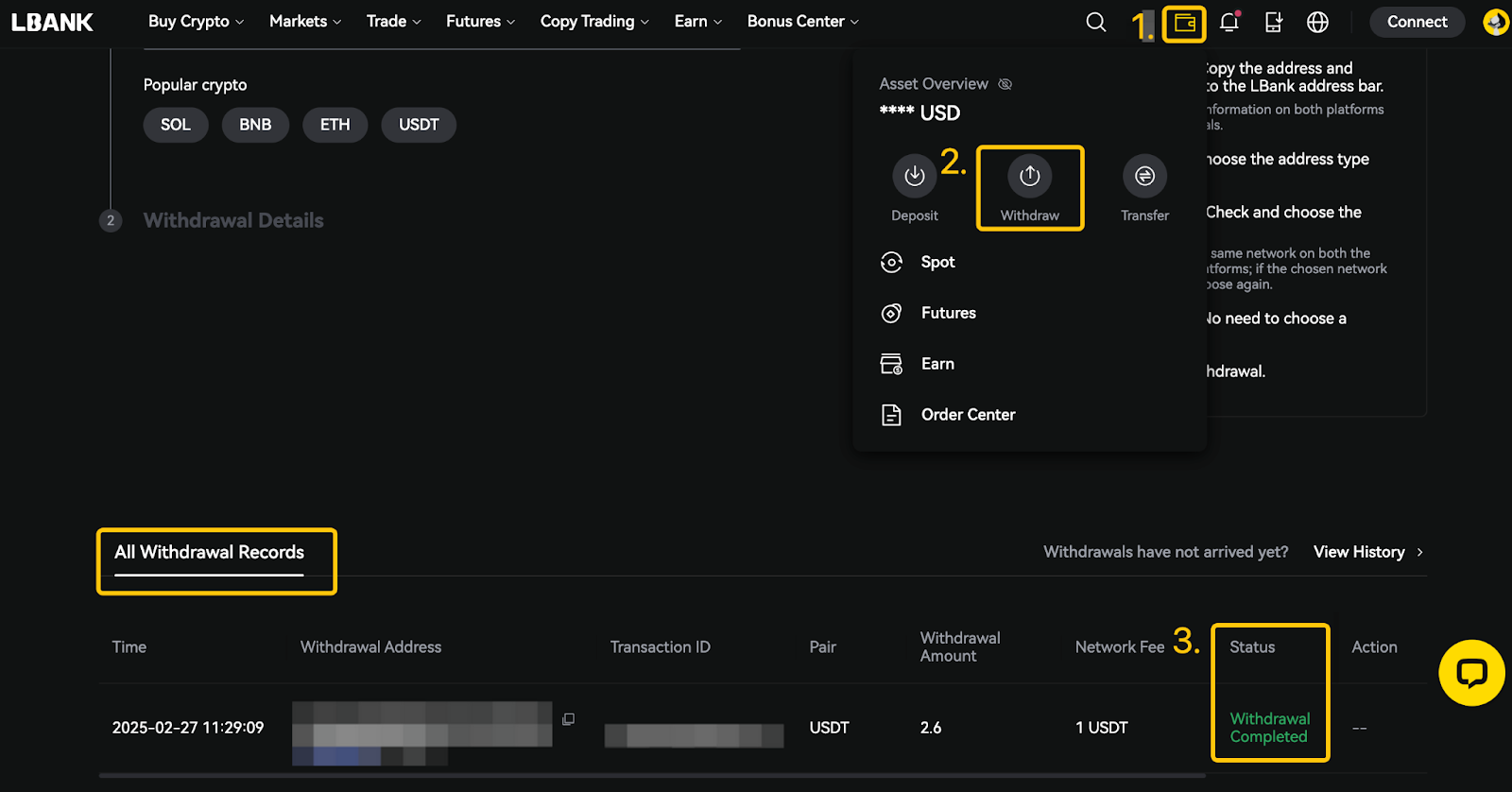Toggle the Asset Overview hide-balance eye
Image resolution: width=1512 pixels, height=792 pixels.
[x=1005, y=84]
